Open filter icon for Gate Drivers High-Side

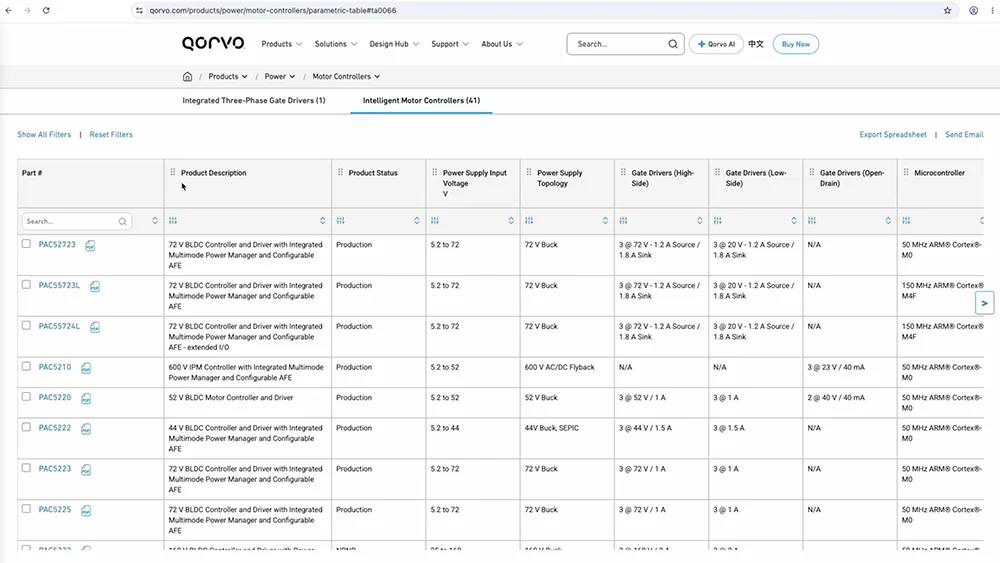click(x=624, y=221)
